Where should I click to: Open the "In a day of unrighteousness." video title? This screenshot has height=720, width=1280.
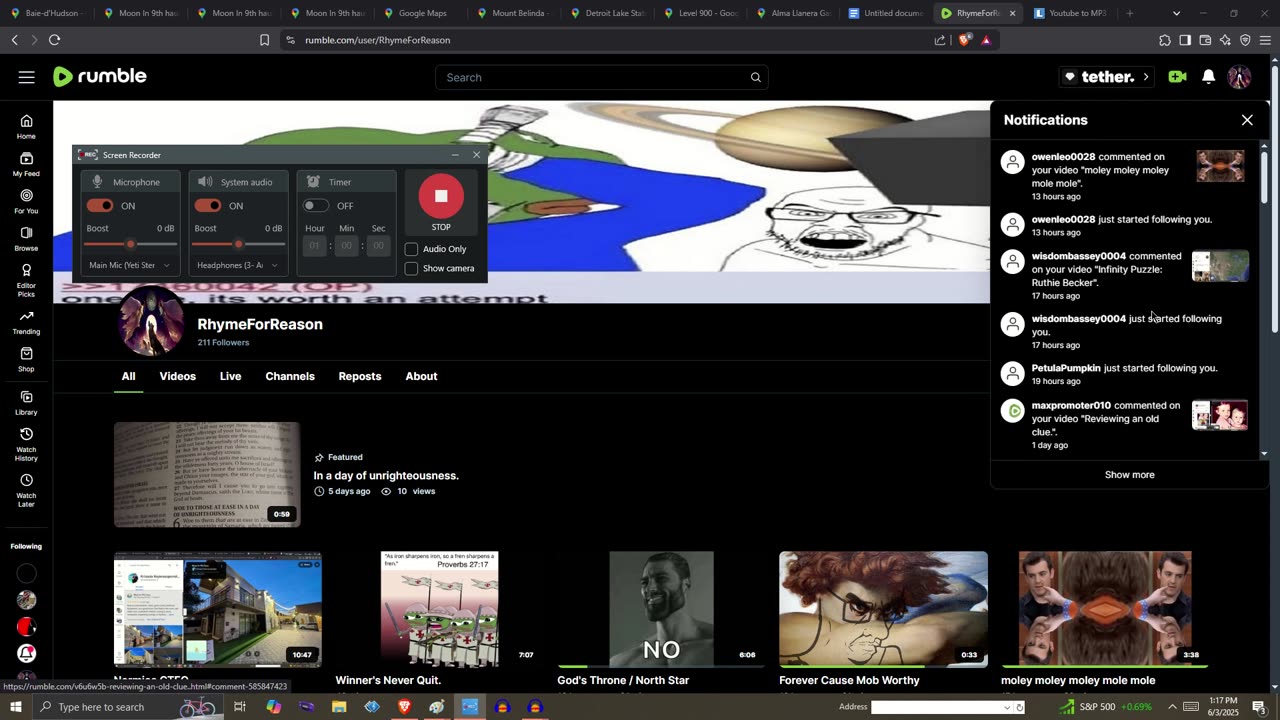pos(386,476)
